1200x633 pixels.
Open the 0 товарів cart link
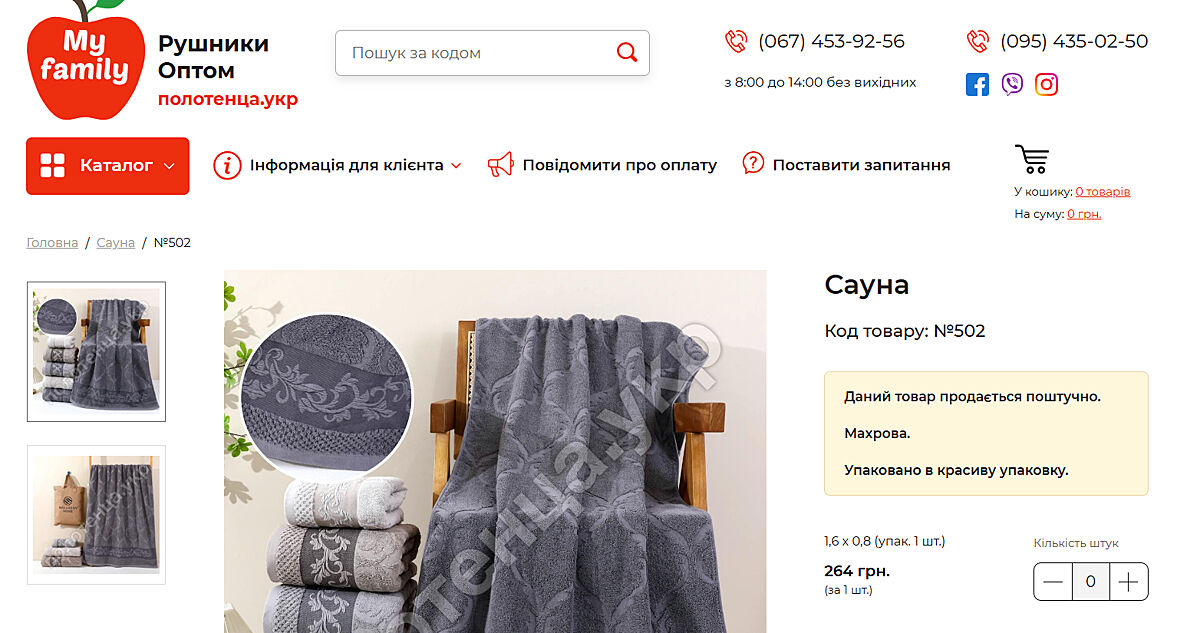pyautogui.click(x=1103, y=191)
